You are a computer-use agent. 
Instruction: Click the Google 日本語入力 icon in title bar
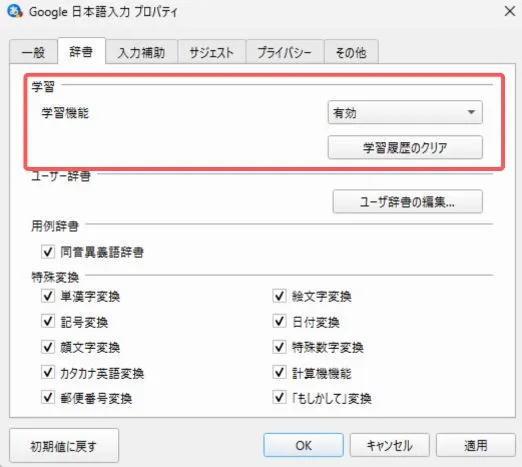pos(14,11)
